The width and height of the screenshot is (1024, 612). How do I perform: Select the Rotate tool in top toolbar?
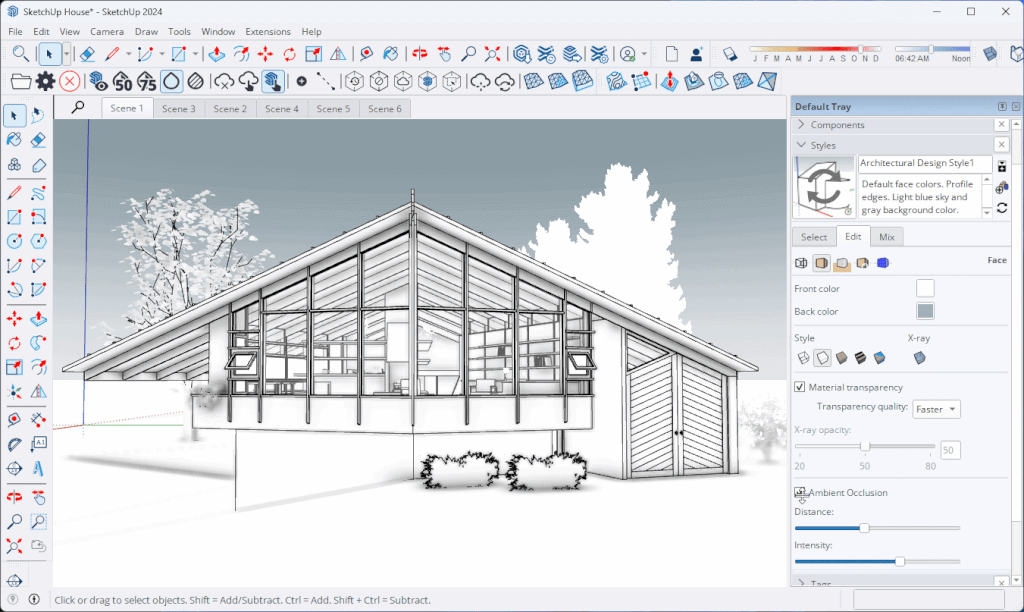pyautogui.click(x=289, y=54)
